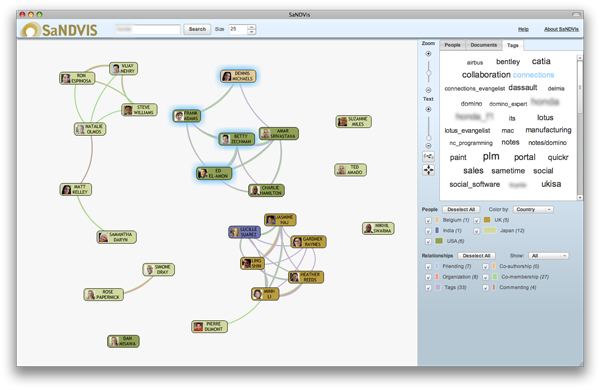Toggle the Organization relationship checkbox
600x389 pixels.
tap(428, 277)
